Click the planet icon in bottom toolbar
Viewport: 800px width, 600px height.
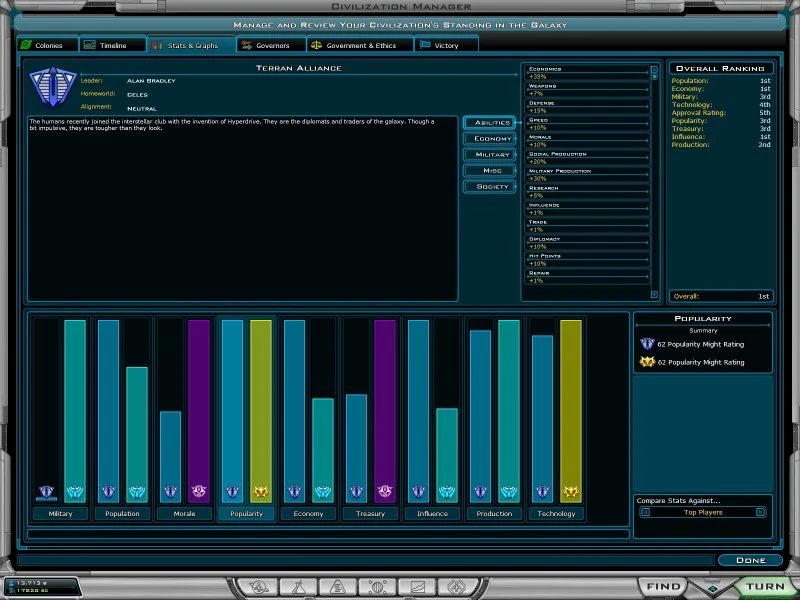click(259, 587)
